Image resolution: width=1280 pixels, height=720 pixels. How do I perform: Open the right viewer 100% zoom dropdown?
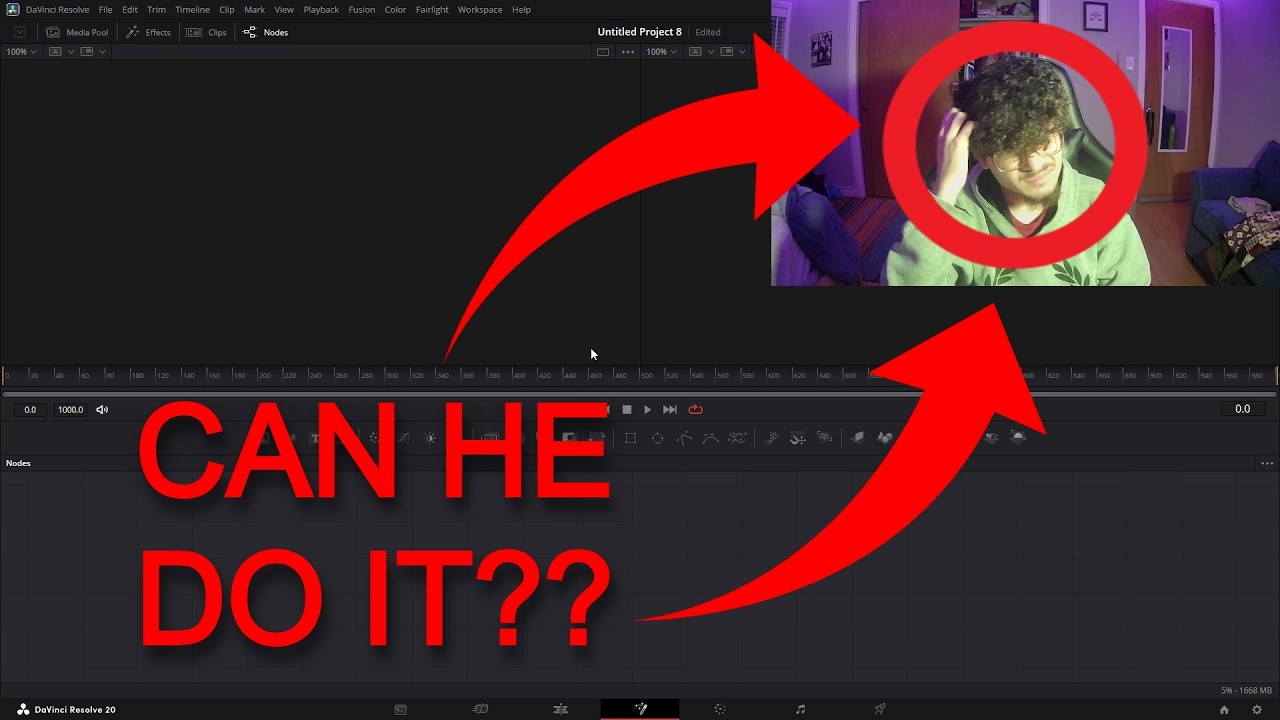662,52
